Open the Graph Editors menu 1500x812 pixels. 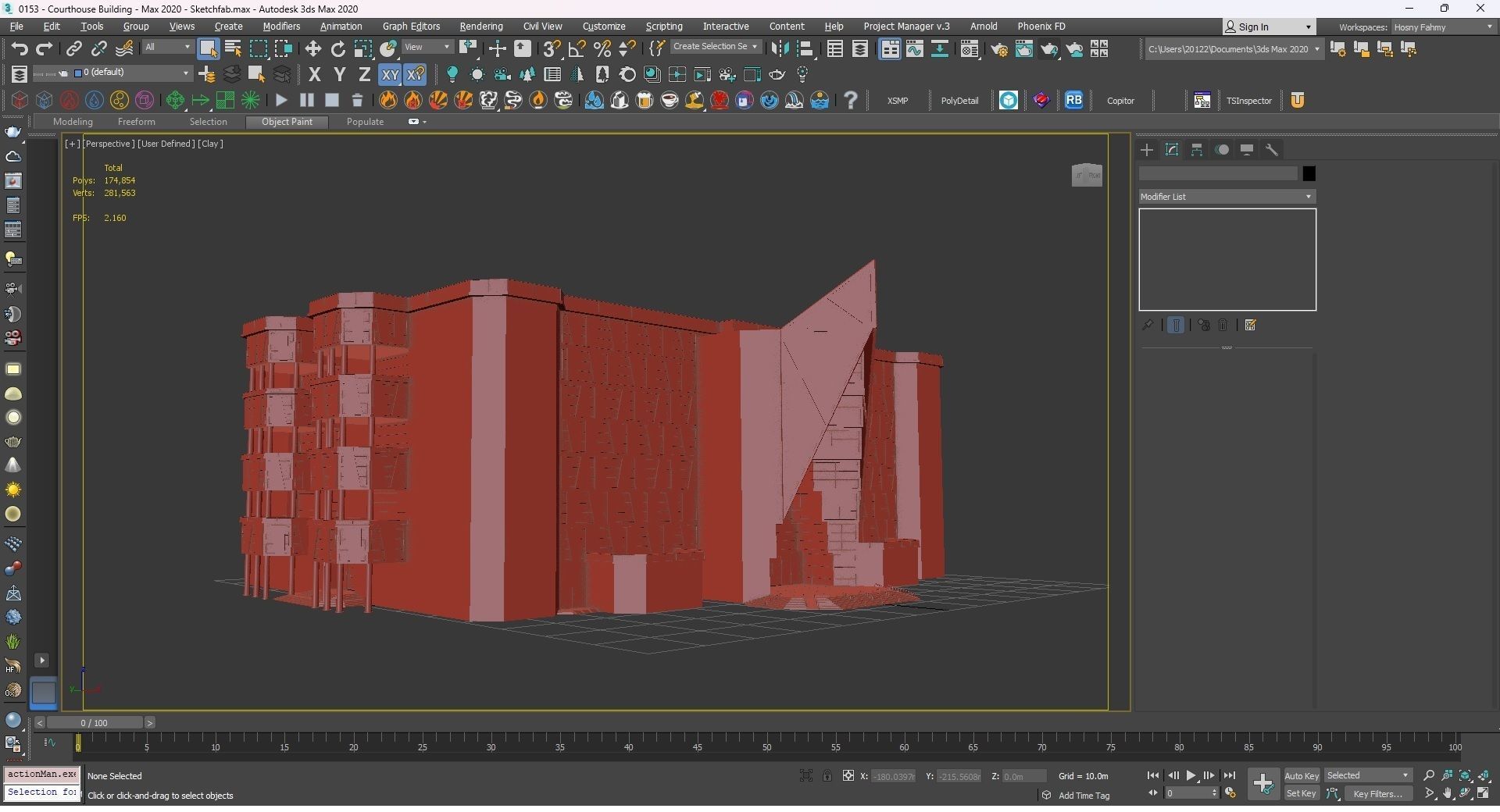click(x=411, y=27)
